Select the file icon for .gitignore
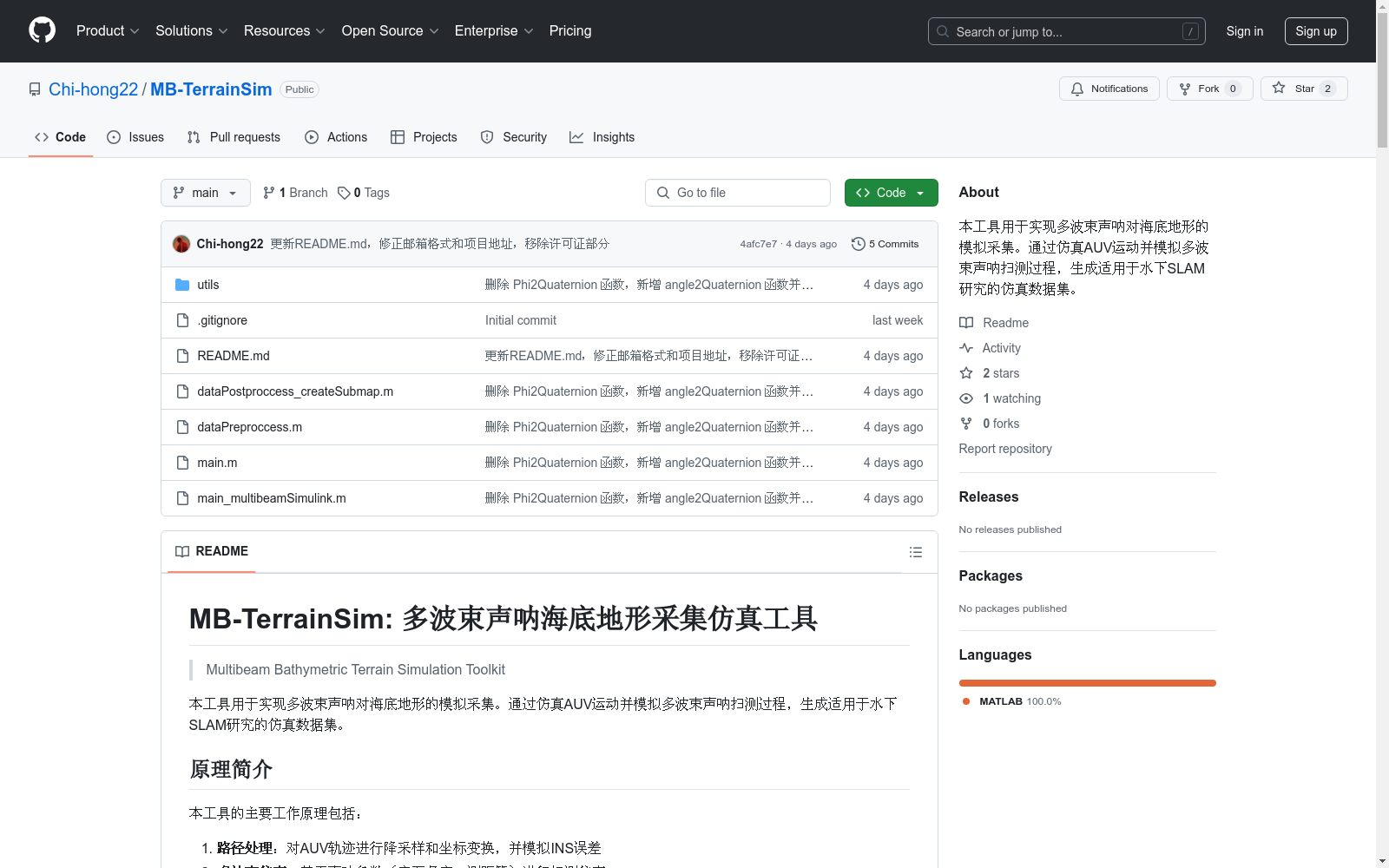 point(182,320)
